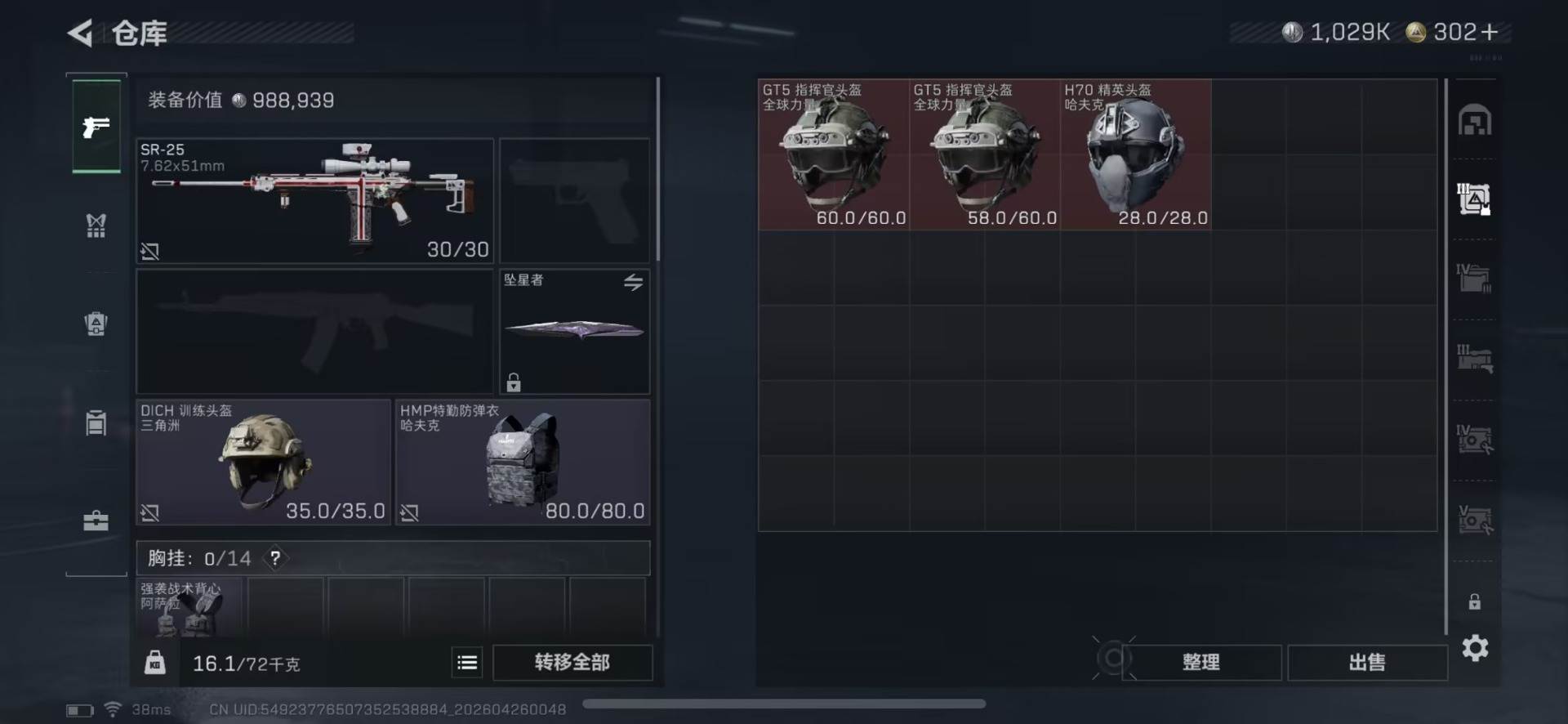The image size is (1568, 724).
Task: Go back using the arrow beside 仓库
Action: (x=80, y=33)
